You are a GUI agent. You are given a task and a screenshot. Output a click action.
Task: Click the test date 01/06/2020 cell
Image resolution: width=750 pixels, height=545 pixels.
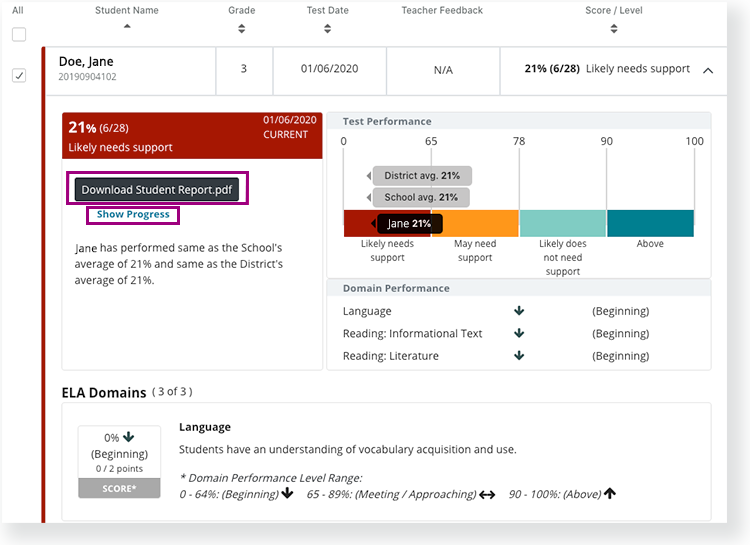pyautogui.click(x=330, y=69)
